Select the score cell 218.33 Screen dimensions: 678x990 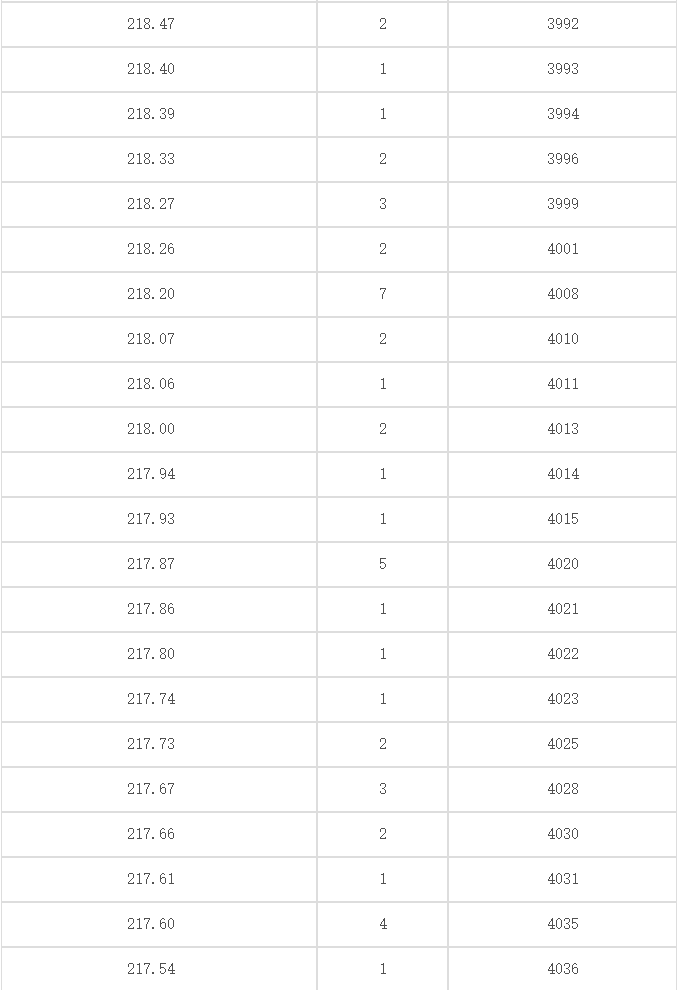[151, 159]
